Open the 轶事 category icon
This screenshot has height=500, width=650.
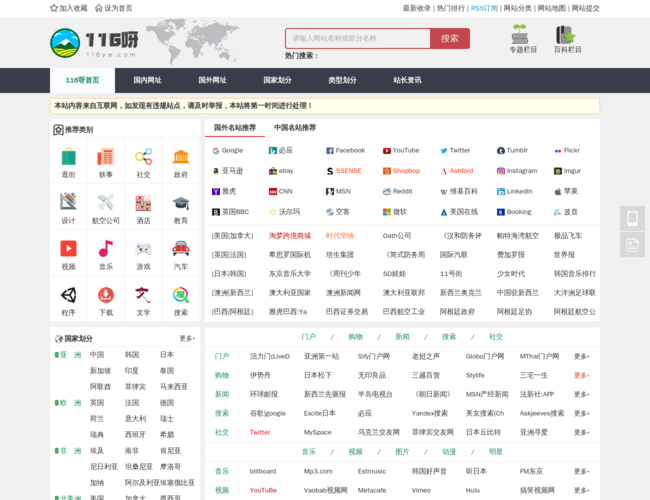click(106, 157)
